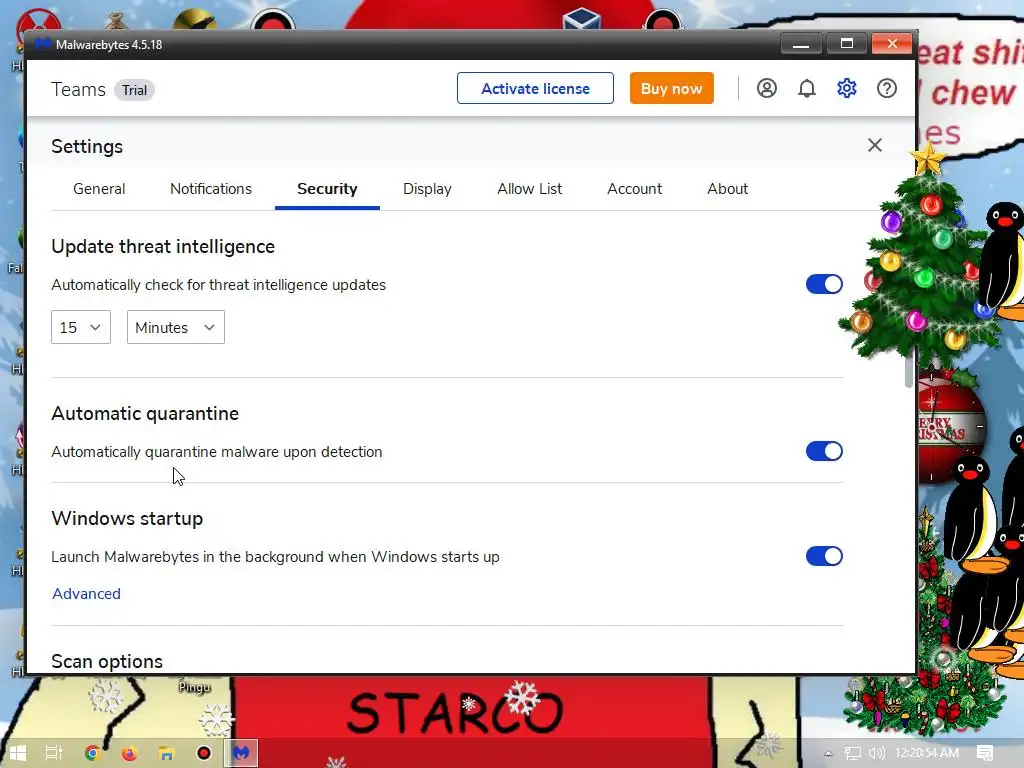
Task: Click the Teams product label
Action: 78,89
